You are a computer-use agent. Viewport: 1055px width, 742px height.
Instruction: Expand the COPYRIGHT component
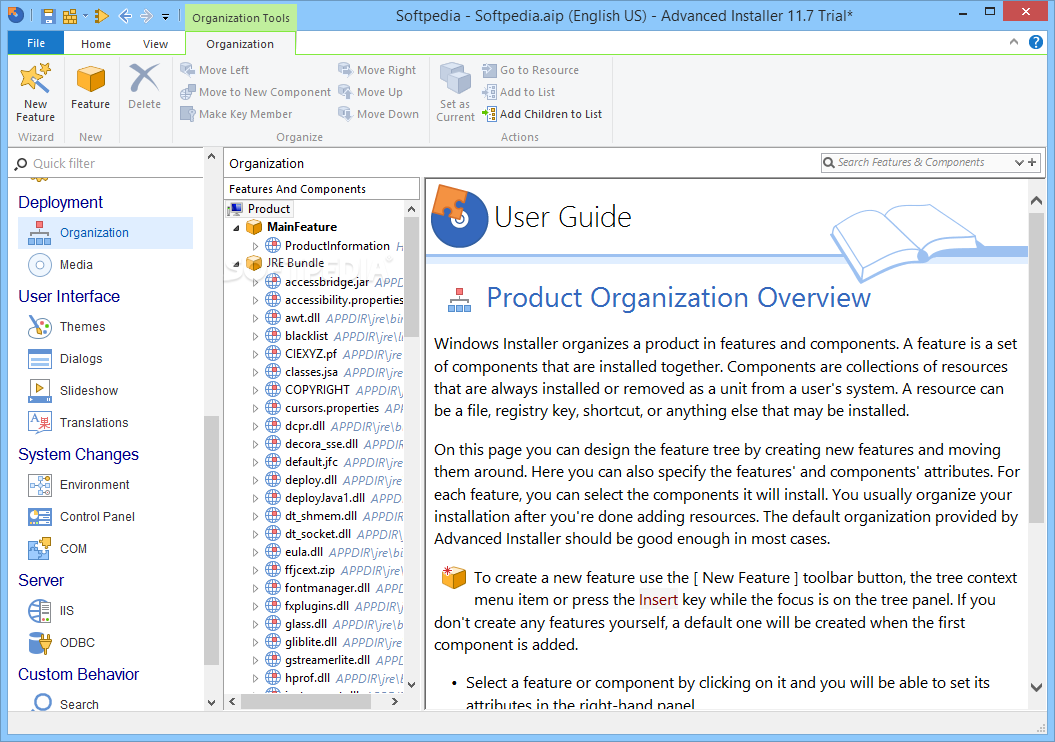255,390
